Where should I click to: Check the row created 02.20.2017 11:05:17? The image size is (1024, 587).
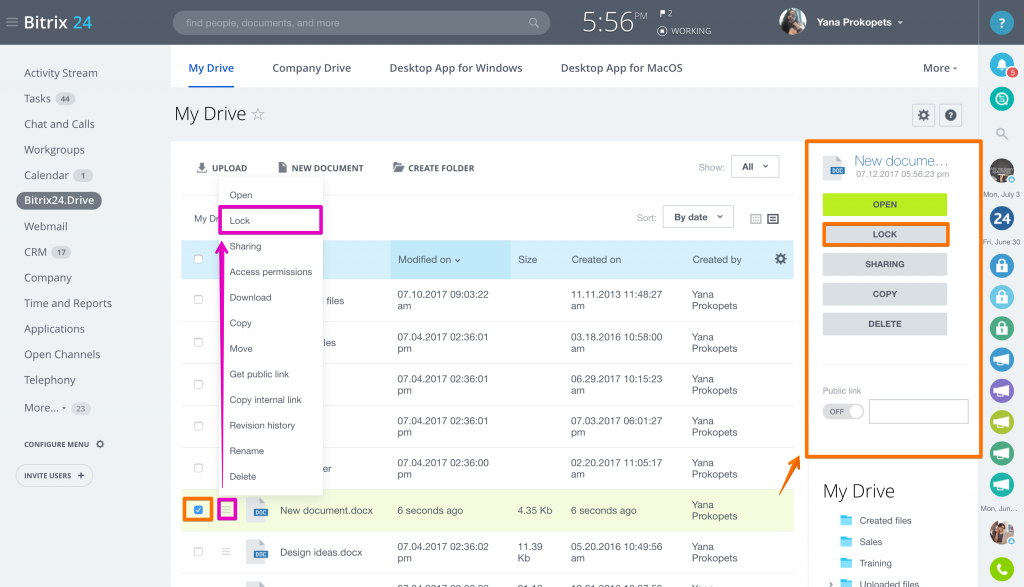point(199,468)
